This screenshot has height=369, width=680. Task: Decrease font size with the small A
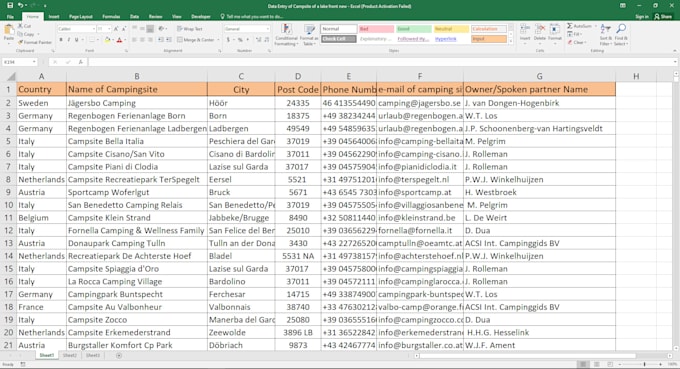pyautogui.click(x=123, y=29)
